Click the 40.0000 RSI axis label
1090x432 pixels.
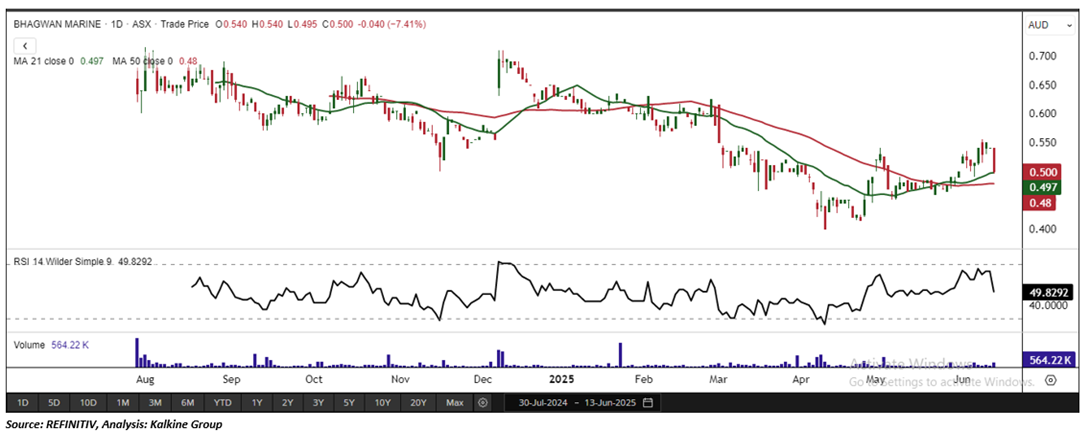pos(1048,305)
